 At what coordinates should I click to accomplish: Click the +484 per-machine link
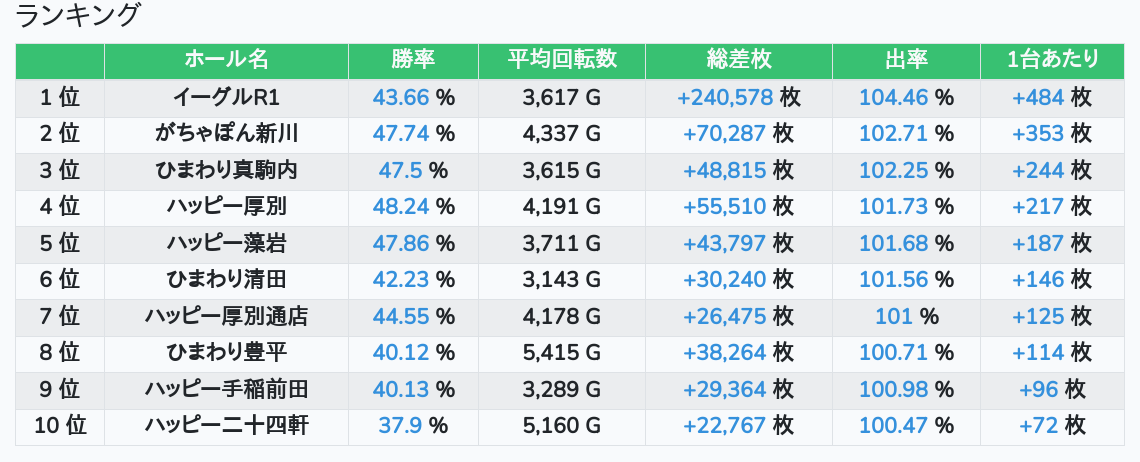(x=1038, y=98)
